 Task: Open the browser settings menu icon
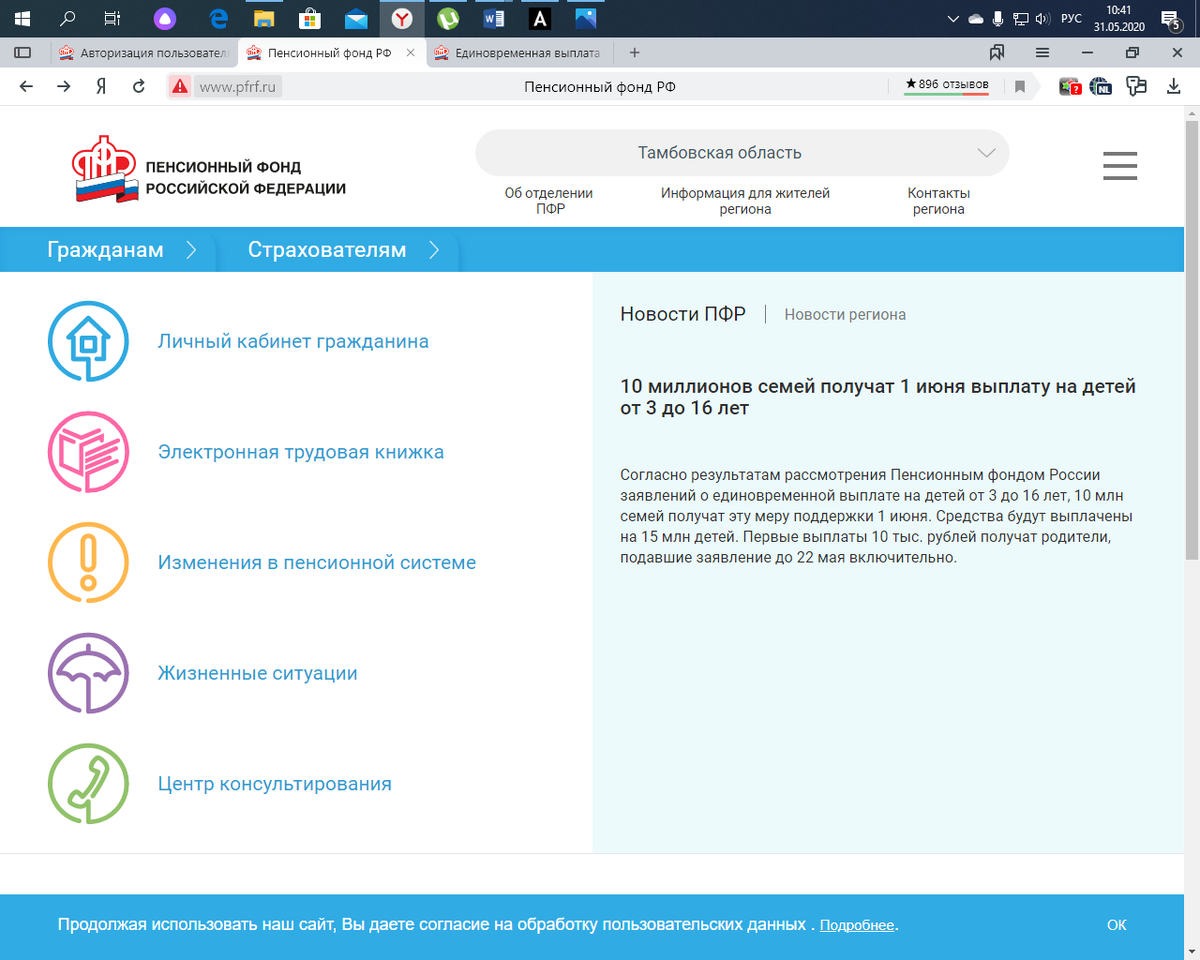pyautogui.click(x=1042, y=53)
